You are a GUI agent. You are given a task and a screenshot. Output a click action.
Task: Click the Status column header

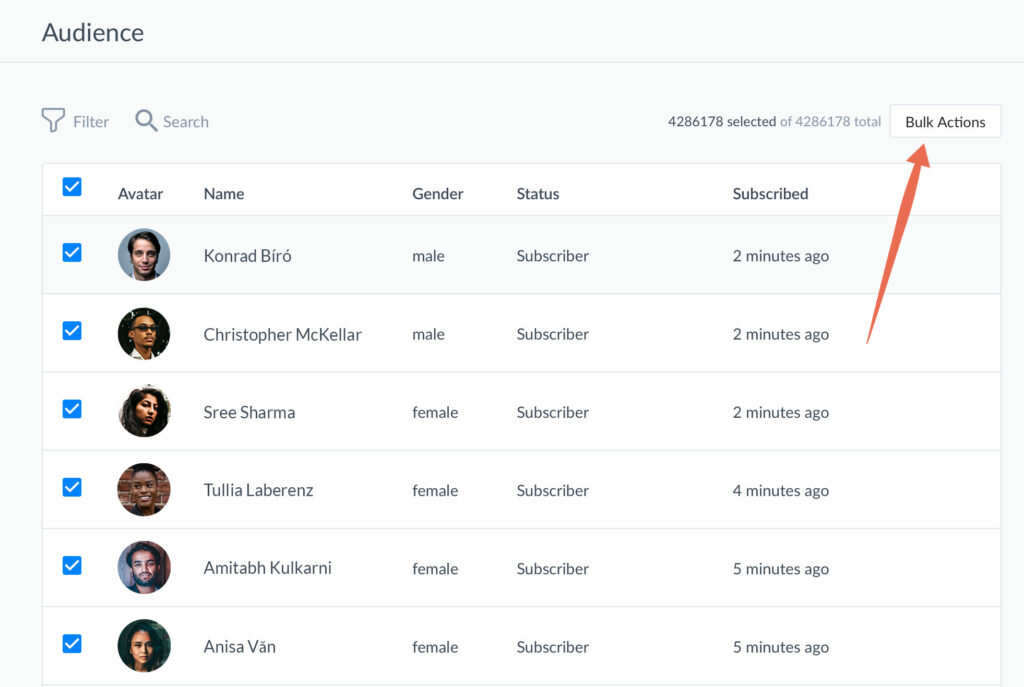537,193
